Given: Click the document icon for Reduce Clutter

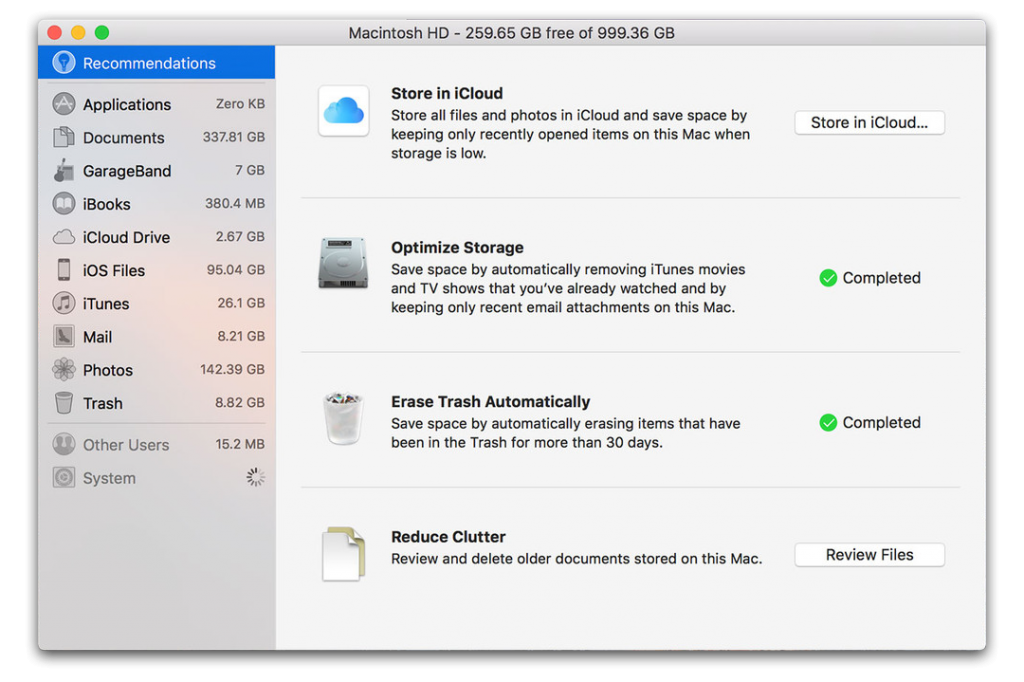Looking at the screenshot, I should click(344, 554).
